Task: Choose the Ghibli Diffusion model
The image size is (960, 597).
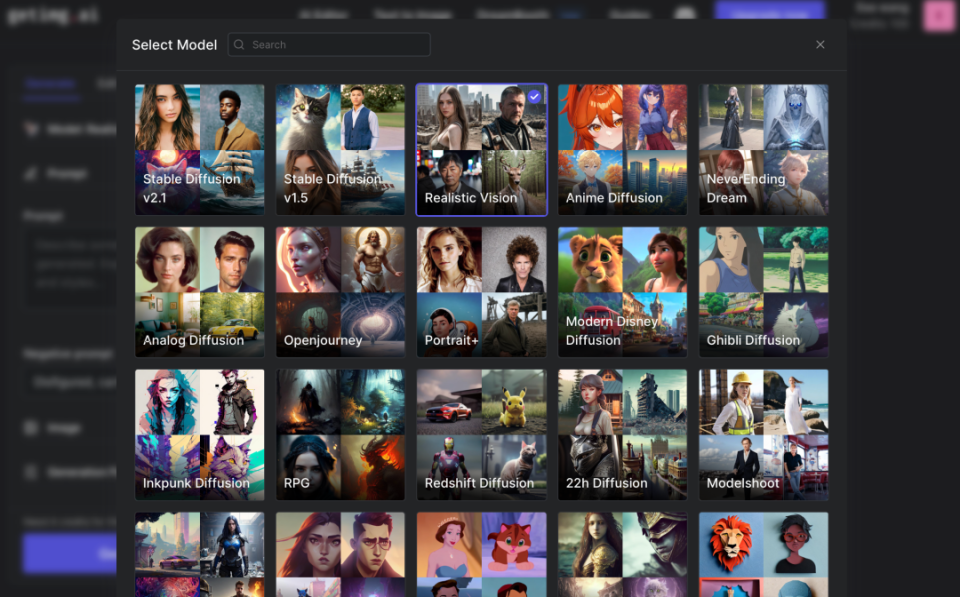Action: tap(763, 292)
